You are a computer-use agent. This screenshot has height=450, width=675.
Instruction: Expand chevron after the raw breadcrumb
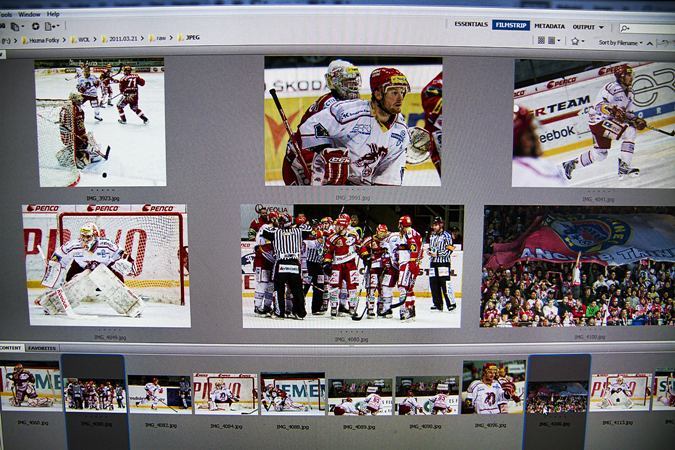tap(171, 38)
